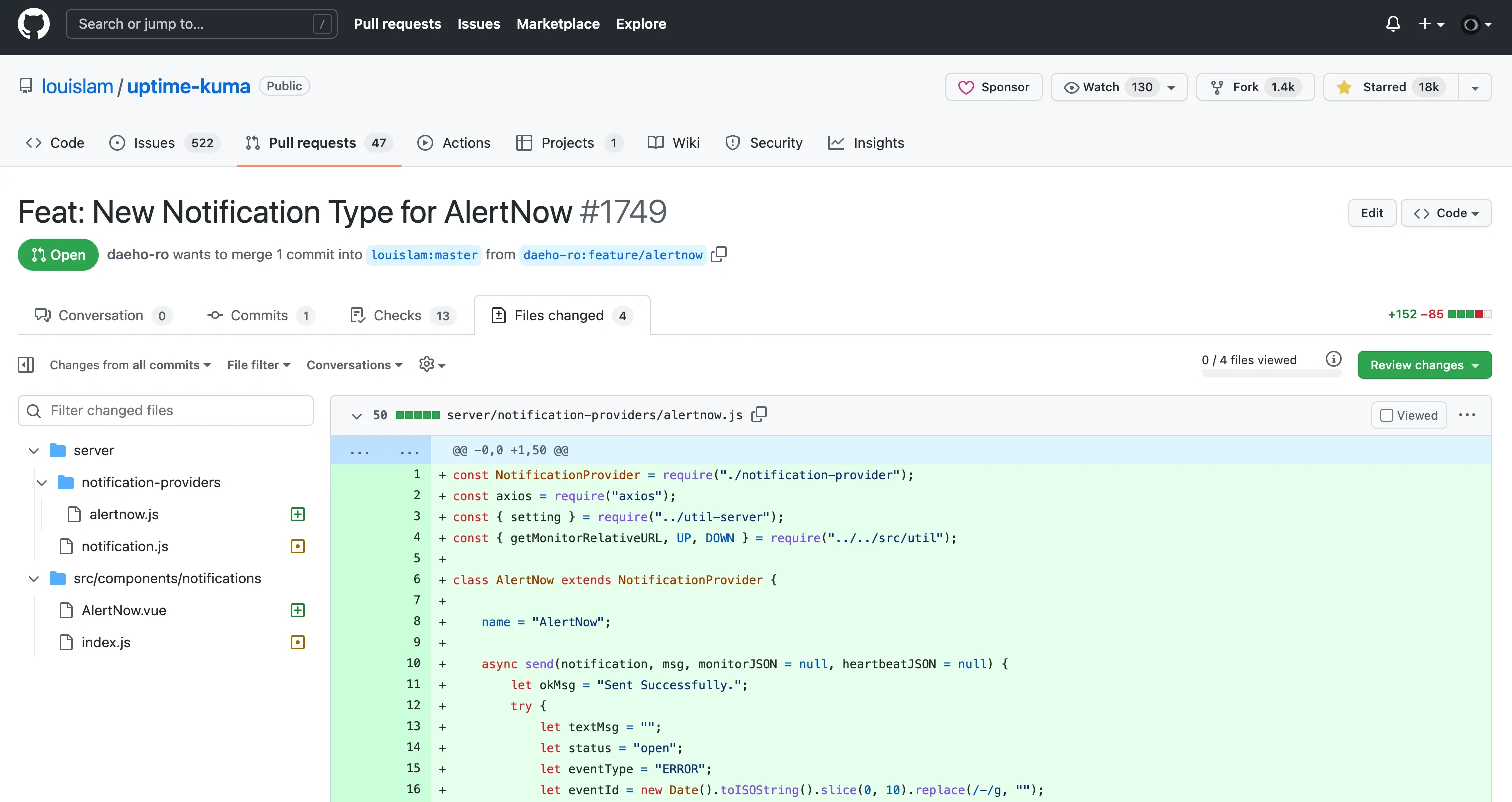
Task: Open the notifications bell icon
Action: pyautogui.click(x=1392, y=24)
